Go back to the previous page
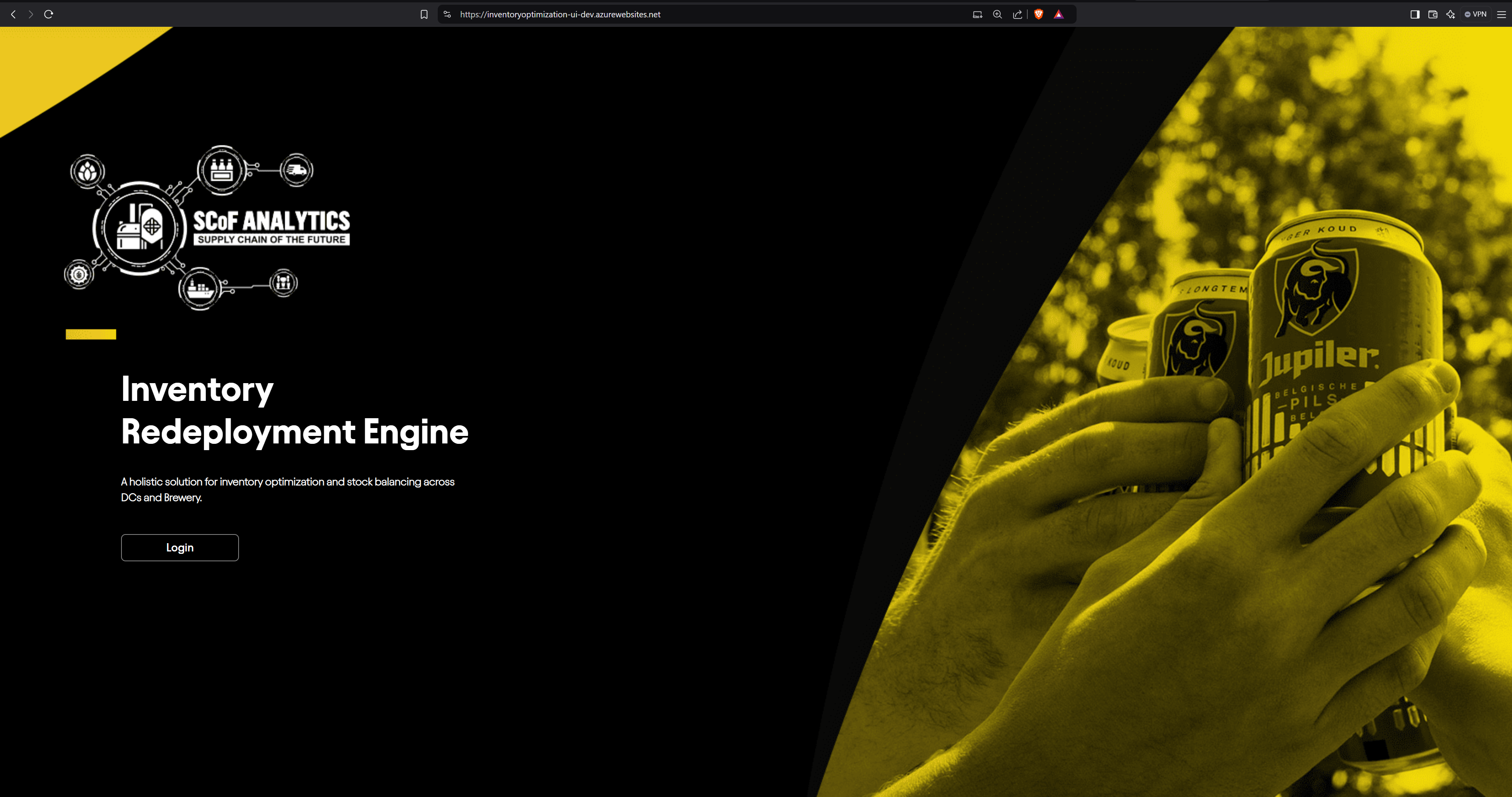 pos(13,14)
